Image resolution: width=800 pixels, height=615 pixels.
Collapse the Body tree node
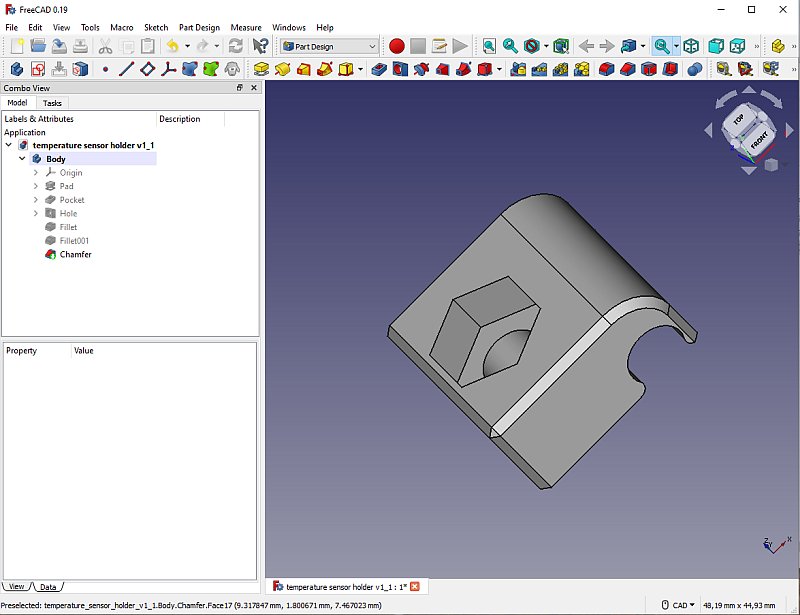pos(22,159)
